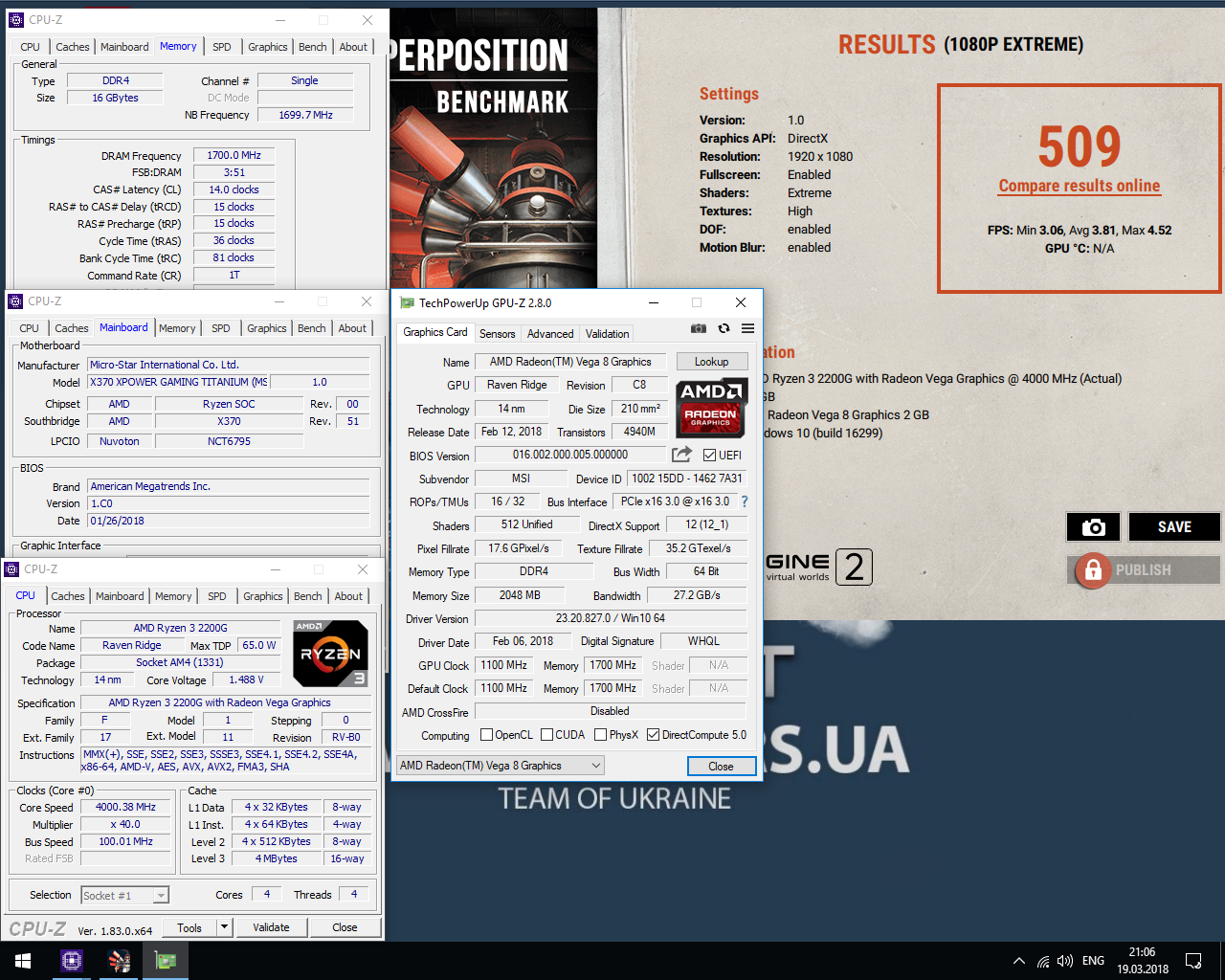
Task: Click the BIOS Version field in GPU-Z
Action: (570, 456)
